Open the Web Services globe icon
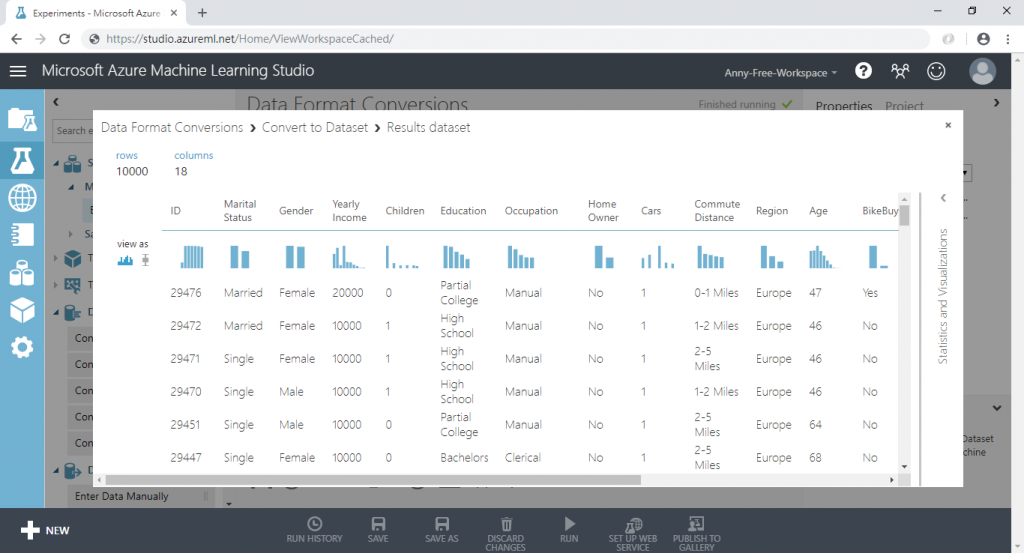Viewport: 1024px width, 553px height. tap(22, 198)
